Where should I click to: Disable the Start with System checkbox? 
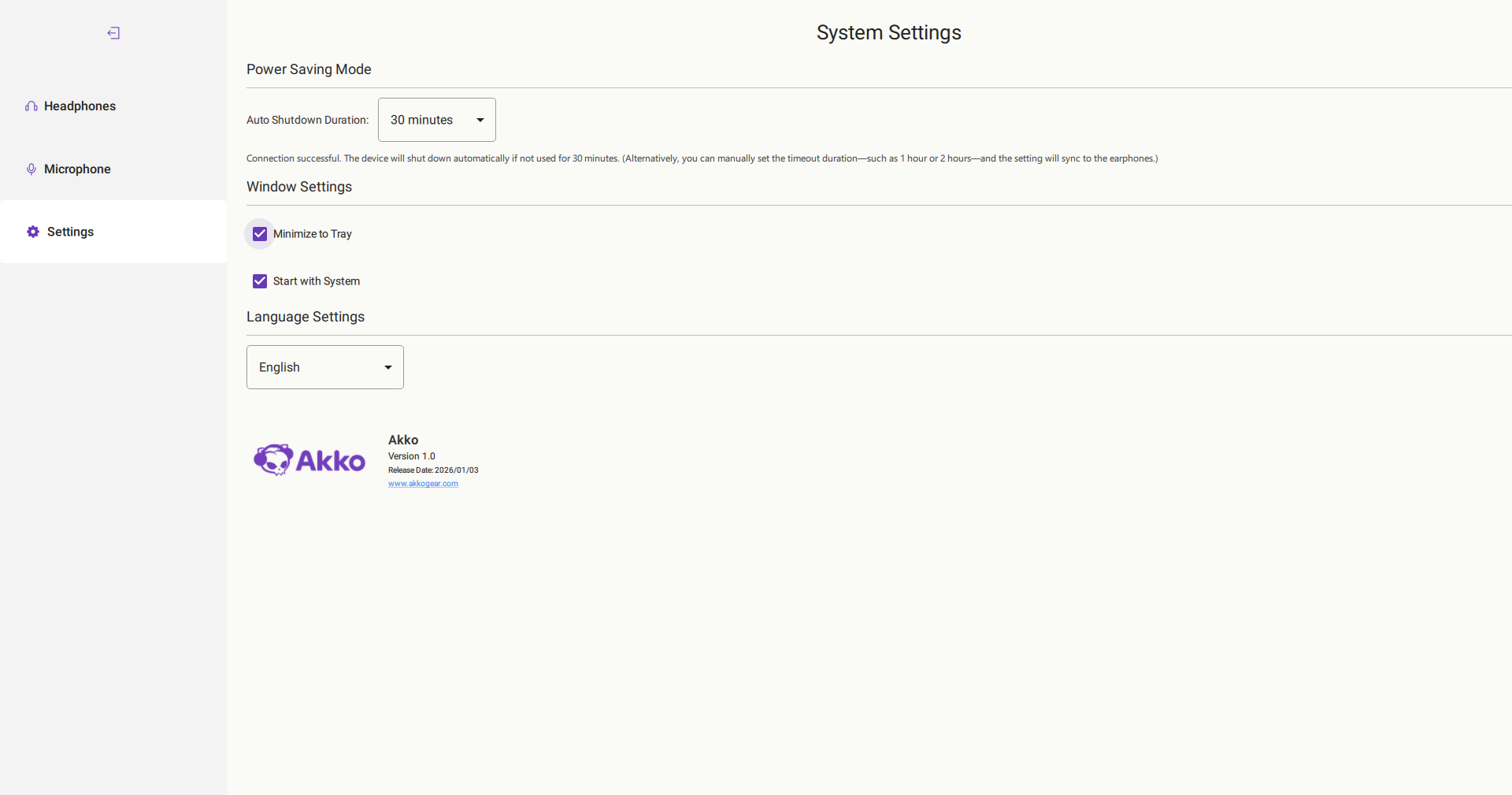pos(260,281)
